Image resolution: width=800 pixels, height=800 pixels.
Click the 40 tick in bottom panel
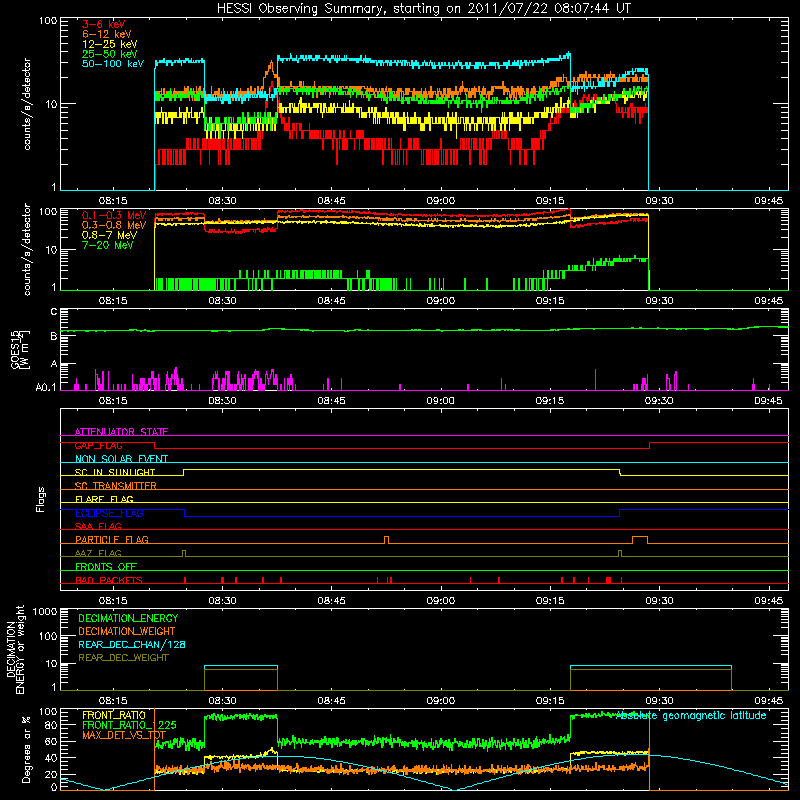pyautogui.click(x=51, y=758)
